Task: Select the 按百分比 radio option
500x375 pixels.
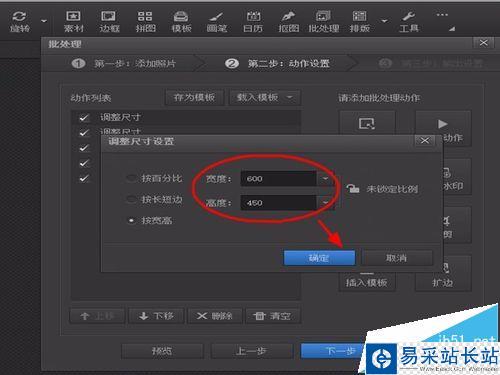Action: point(155,178)
